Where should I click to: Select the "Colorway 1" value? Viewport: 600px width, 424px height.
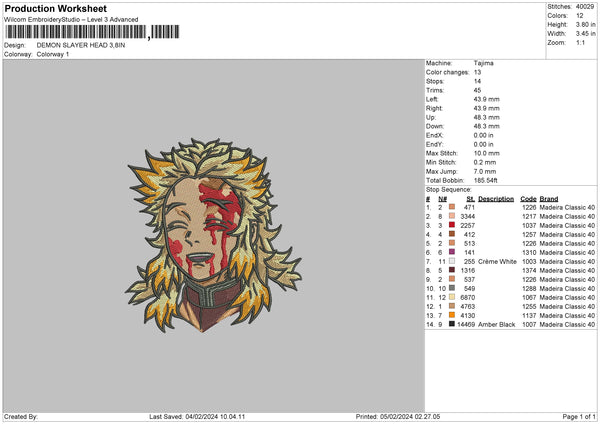tap(53, 54)
